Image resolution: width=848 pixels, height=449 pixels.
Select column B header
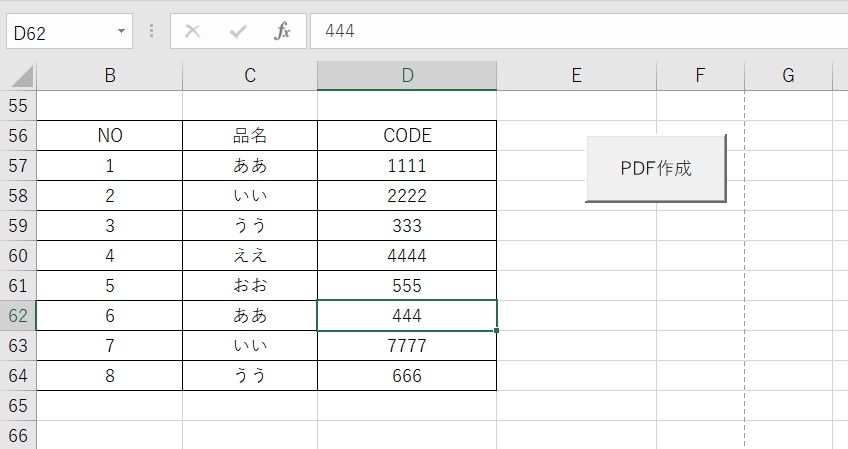tap(110, 75)
